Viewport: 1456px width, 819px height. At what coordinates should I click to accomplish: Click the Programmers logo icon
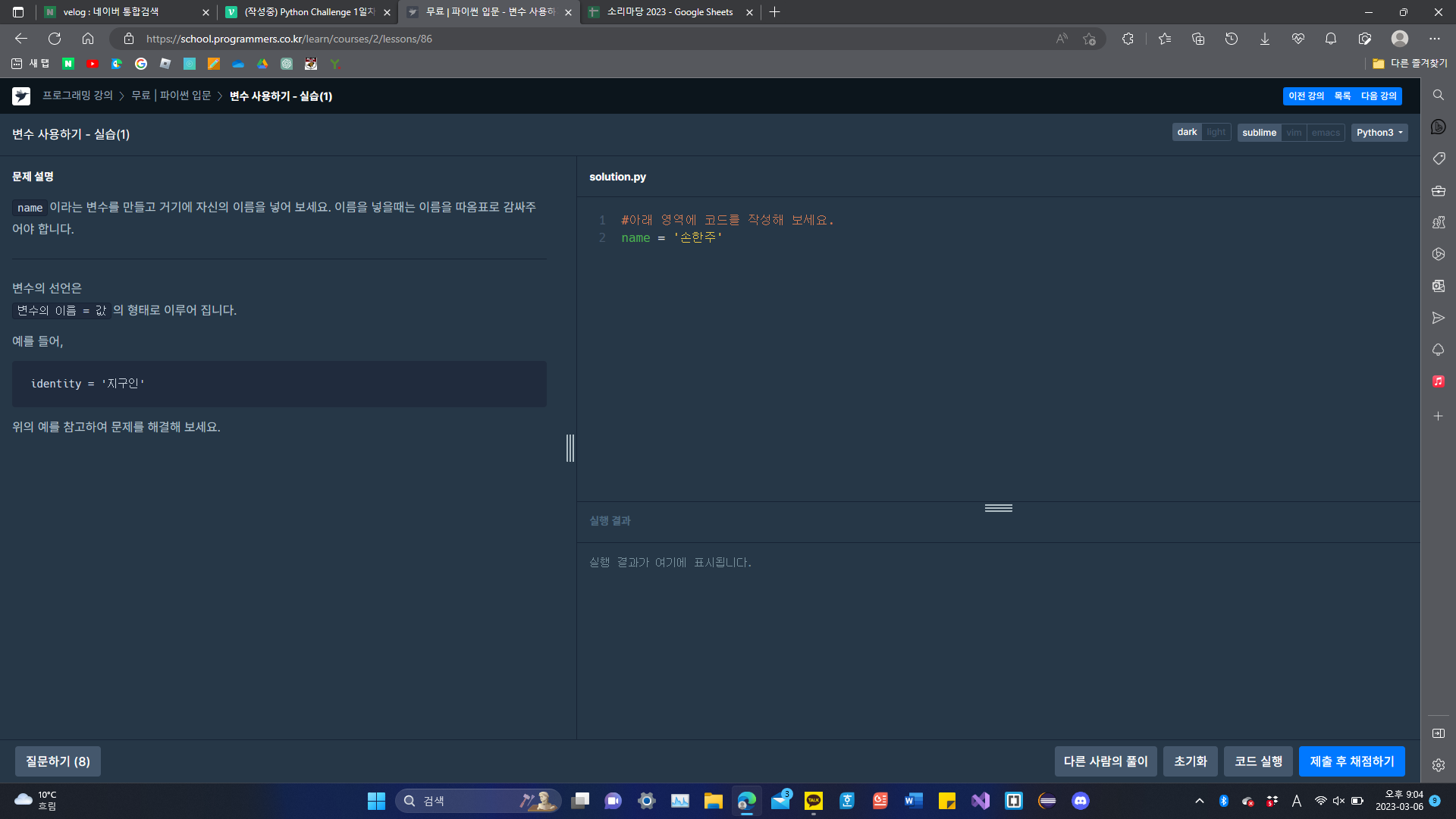(21, 96)
